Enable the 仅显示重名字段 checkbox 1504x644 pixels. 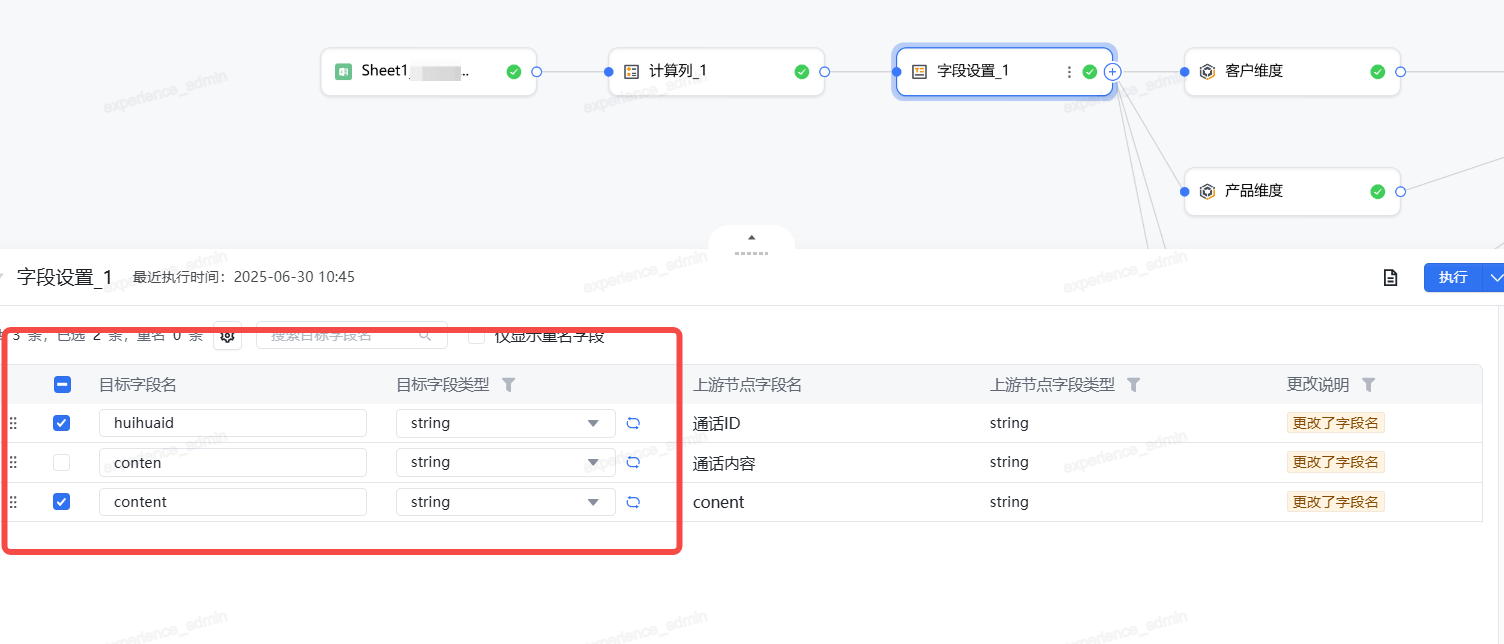tap(477, 336)
